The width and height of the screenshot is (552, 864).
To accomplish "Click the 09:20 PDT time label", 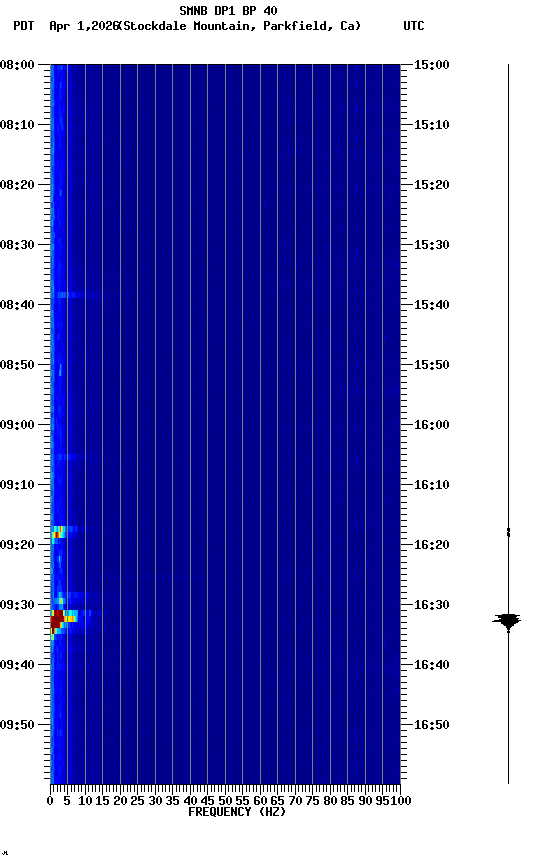I will point(17,545).
